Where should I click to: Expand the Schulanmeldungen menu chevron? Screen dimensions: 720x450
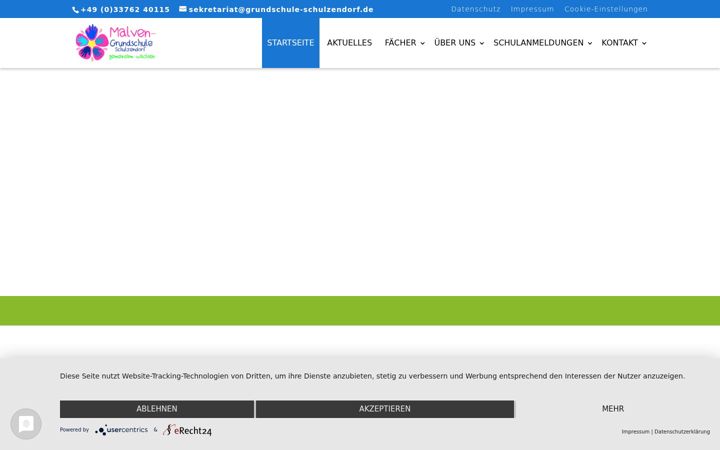tap(590, 43)
